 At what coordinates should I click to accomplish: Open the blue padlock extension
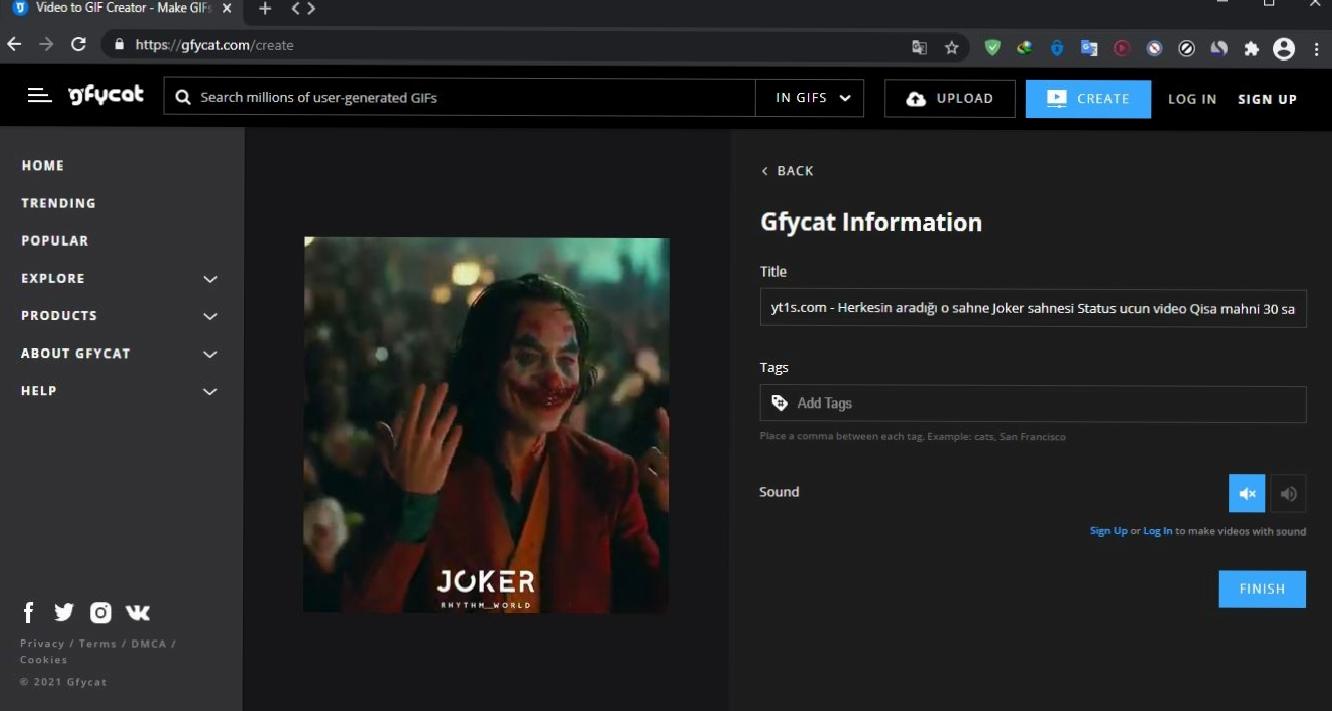pos(1057,47)
